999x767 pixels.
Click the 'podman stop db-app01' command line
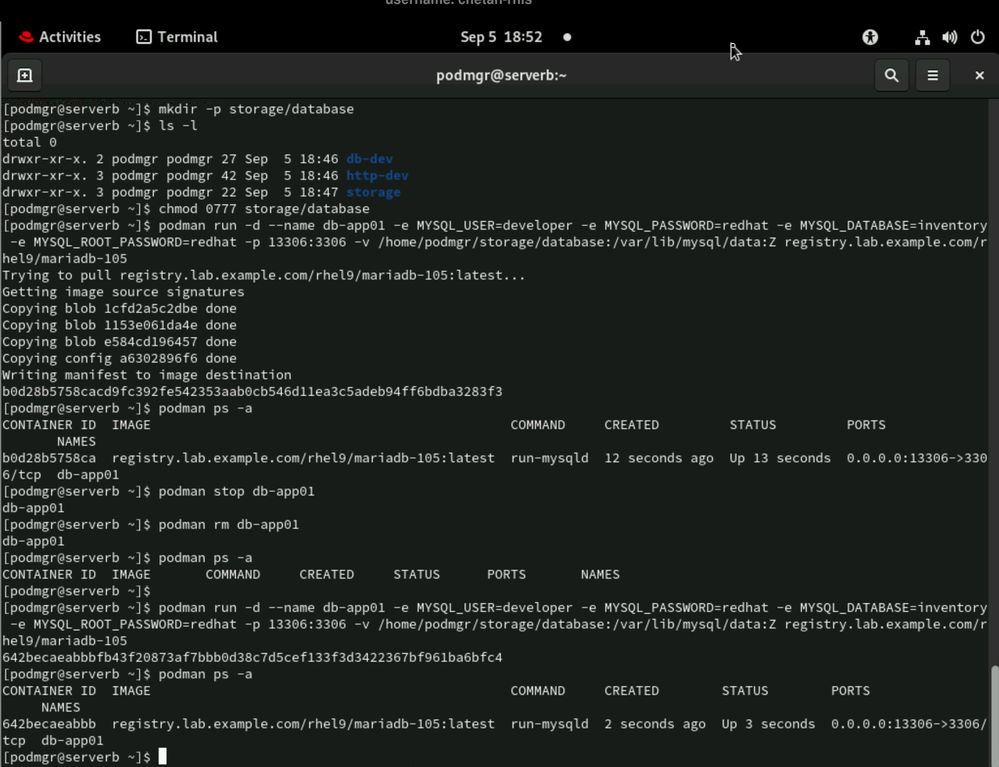pyautogui.click(x=236, y=491)
